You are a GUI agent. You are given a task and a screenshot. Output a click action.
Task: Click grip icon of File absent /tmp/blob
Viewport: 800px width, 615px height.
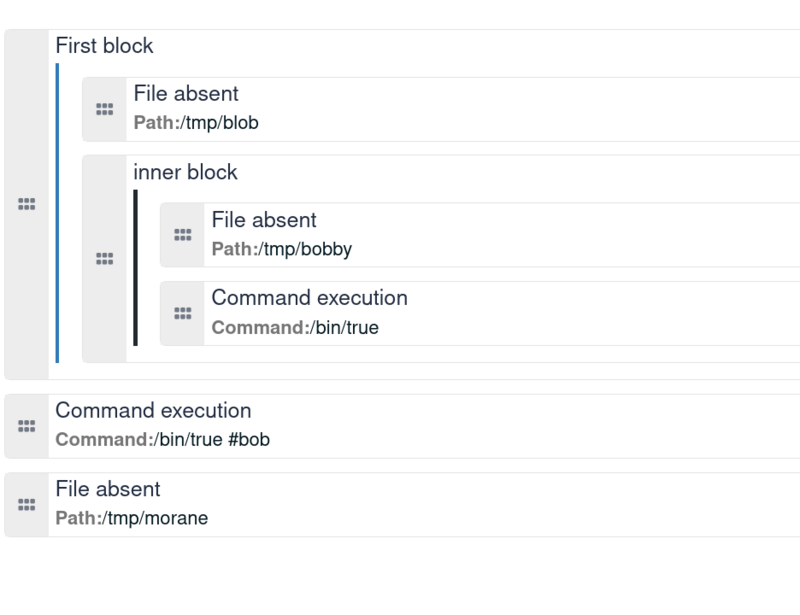click(x=105, y=109)
